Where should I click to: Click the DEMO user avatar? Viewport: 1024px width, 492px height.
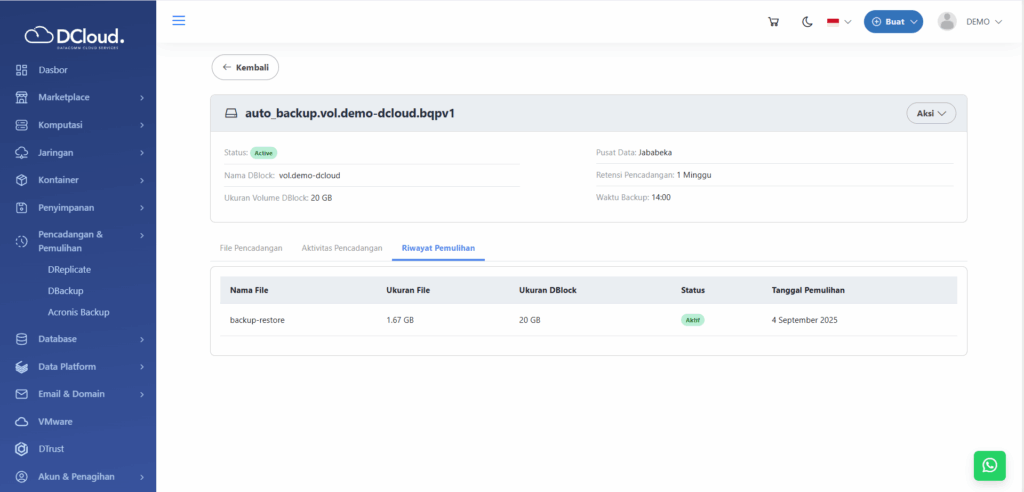(947, 22)
